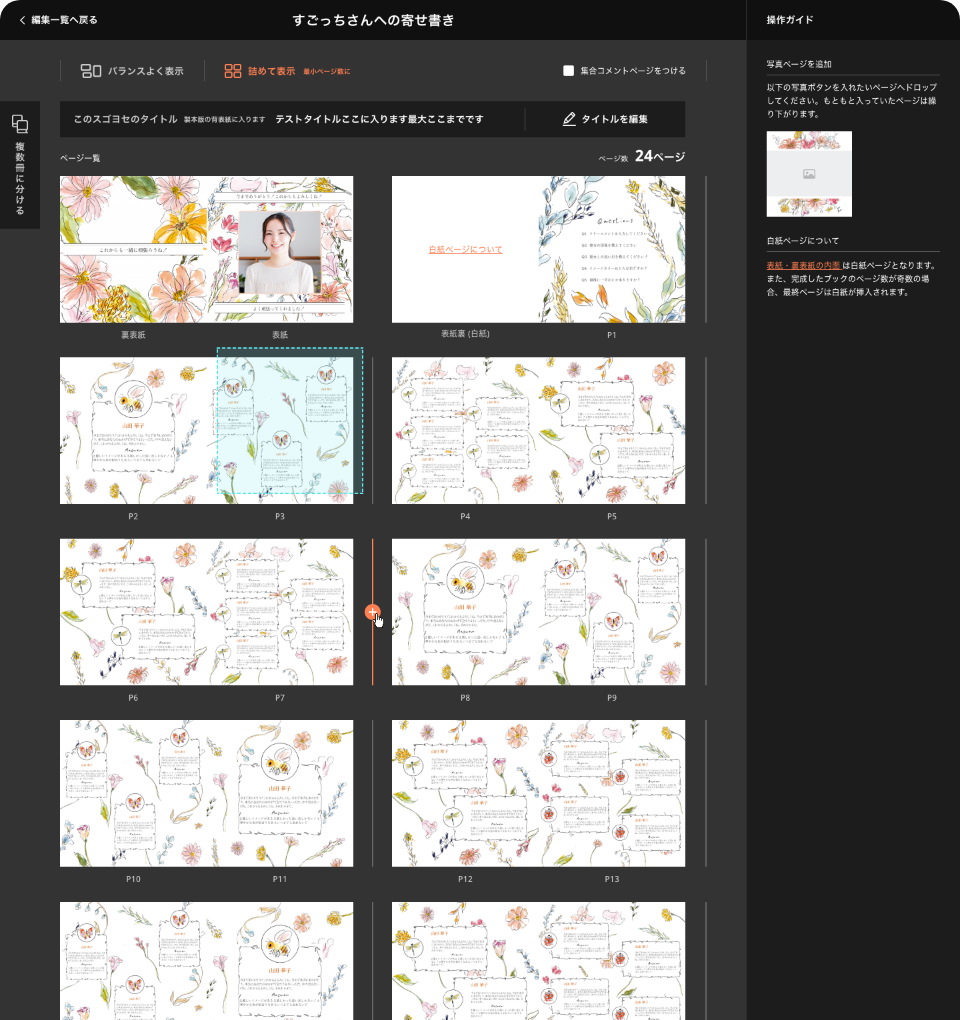The width and height of the screenshot is (960, 1020).
Task: Open the 表紙・裏表紙の内側 link in guide
Action: point(803,265)
